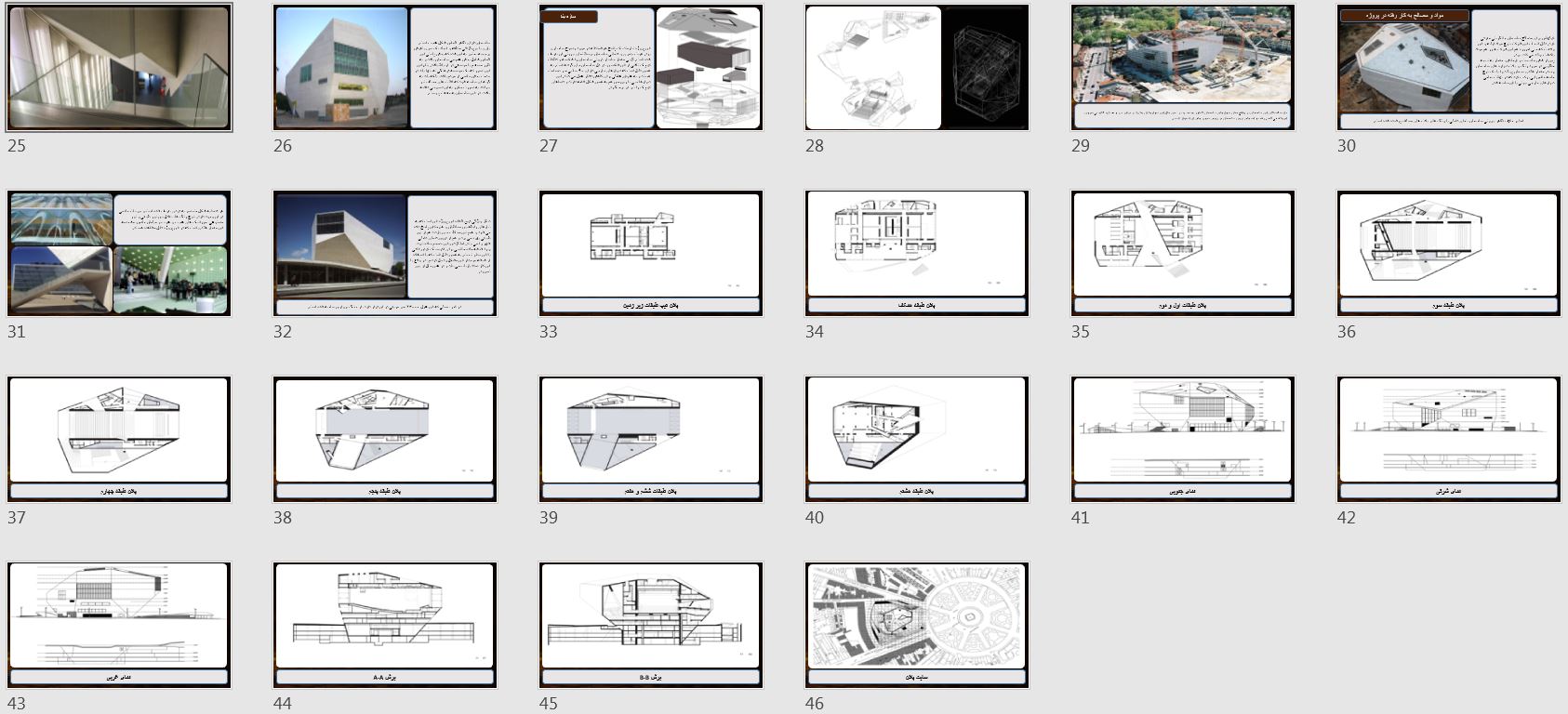Select slide 25 with the interior staircase photo

(119, 68)
